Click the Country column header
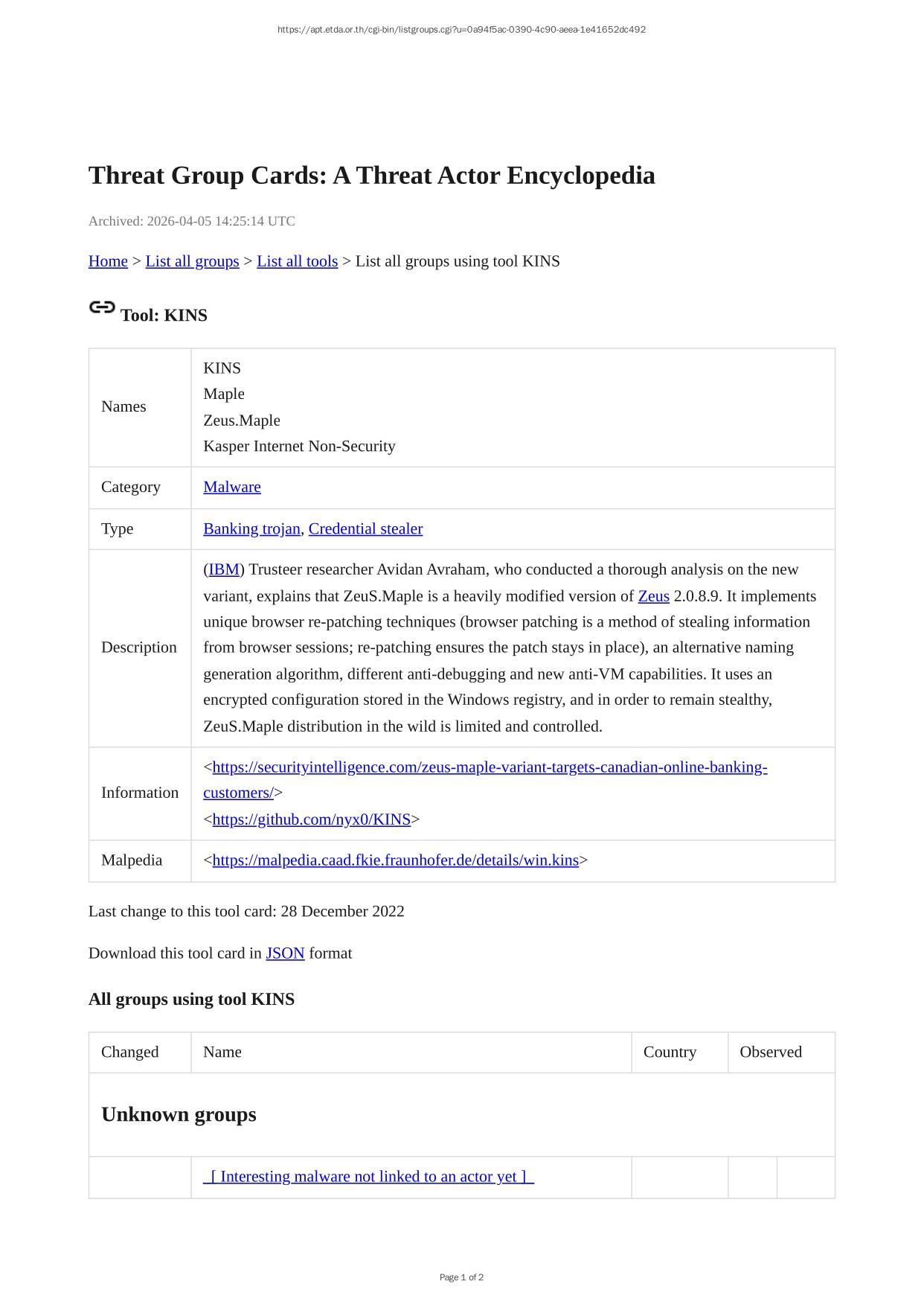Screen dimensions: 924x1307 coord(670,1052)
